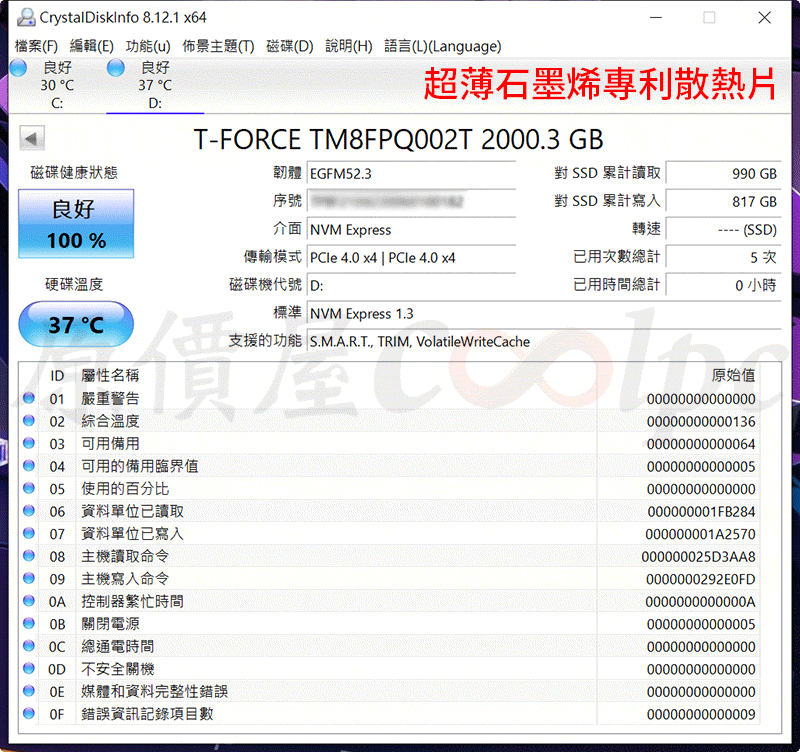The height and width of the screenshot is (752, 800).
Task: Select the D: drive 37 °C tab
Action: (x=155, y=85)
